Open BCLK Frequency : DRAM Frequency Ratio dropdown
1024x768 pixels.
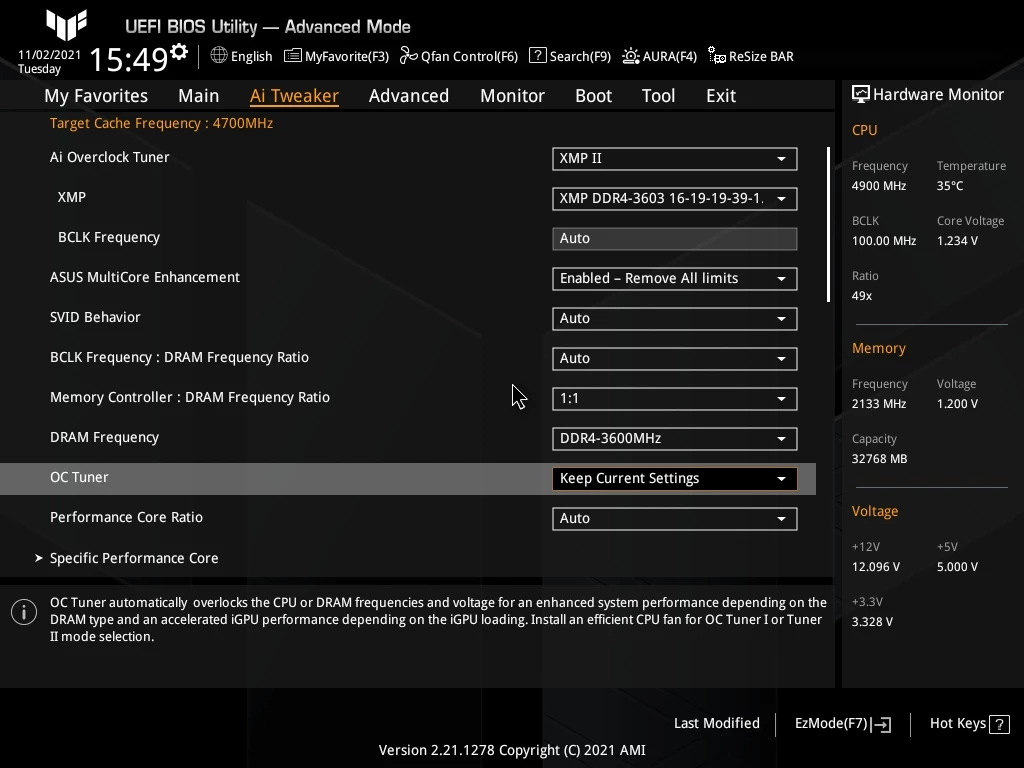(675, 359)
